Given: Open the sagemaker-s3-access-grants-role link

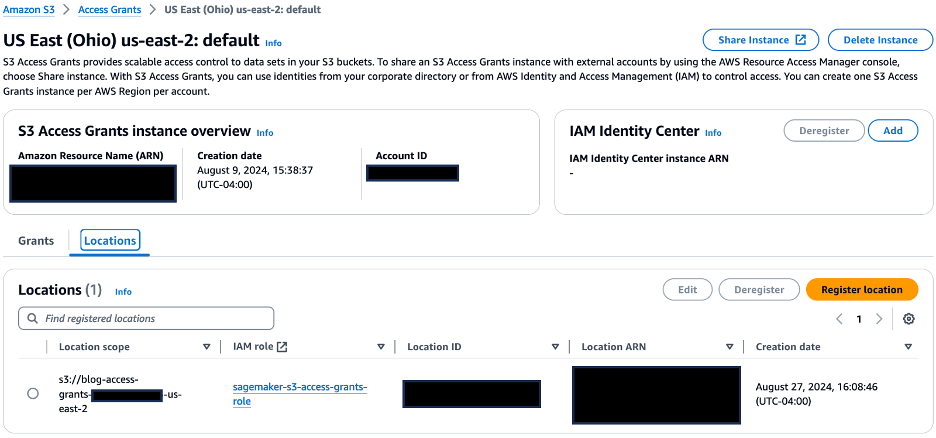Looking at the screenshot, I should (300, 394).
